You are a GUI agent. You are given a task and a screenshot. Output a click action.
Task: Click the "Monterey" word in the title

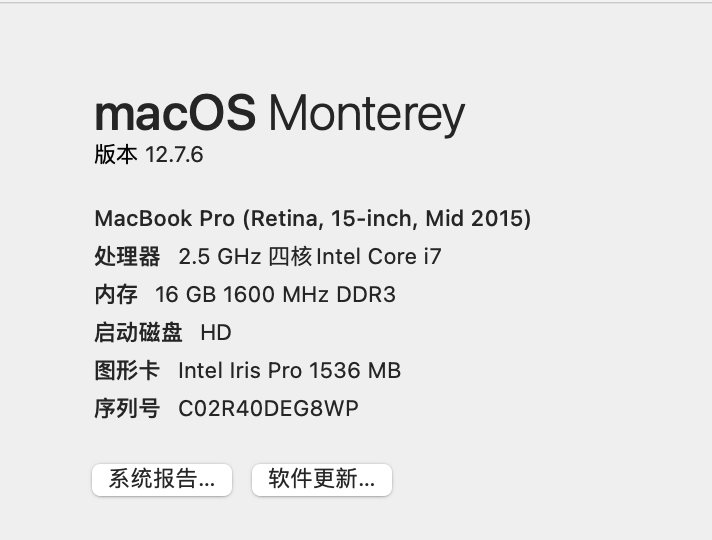tap(366, 114)
